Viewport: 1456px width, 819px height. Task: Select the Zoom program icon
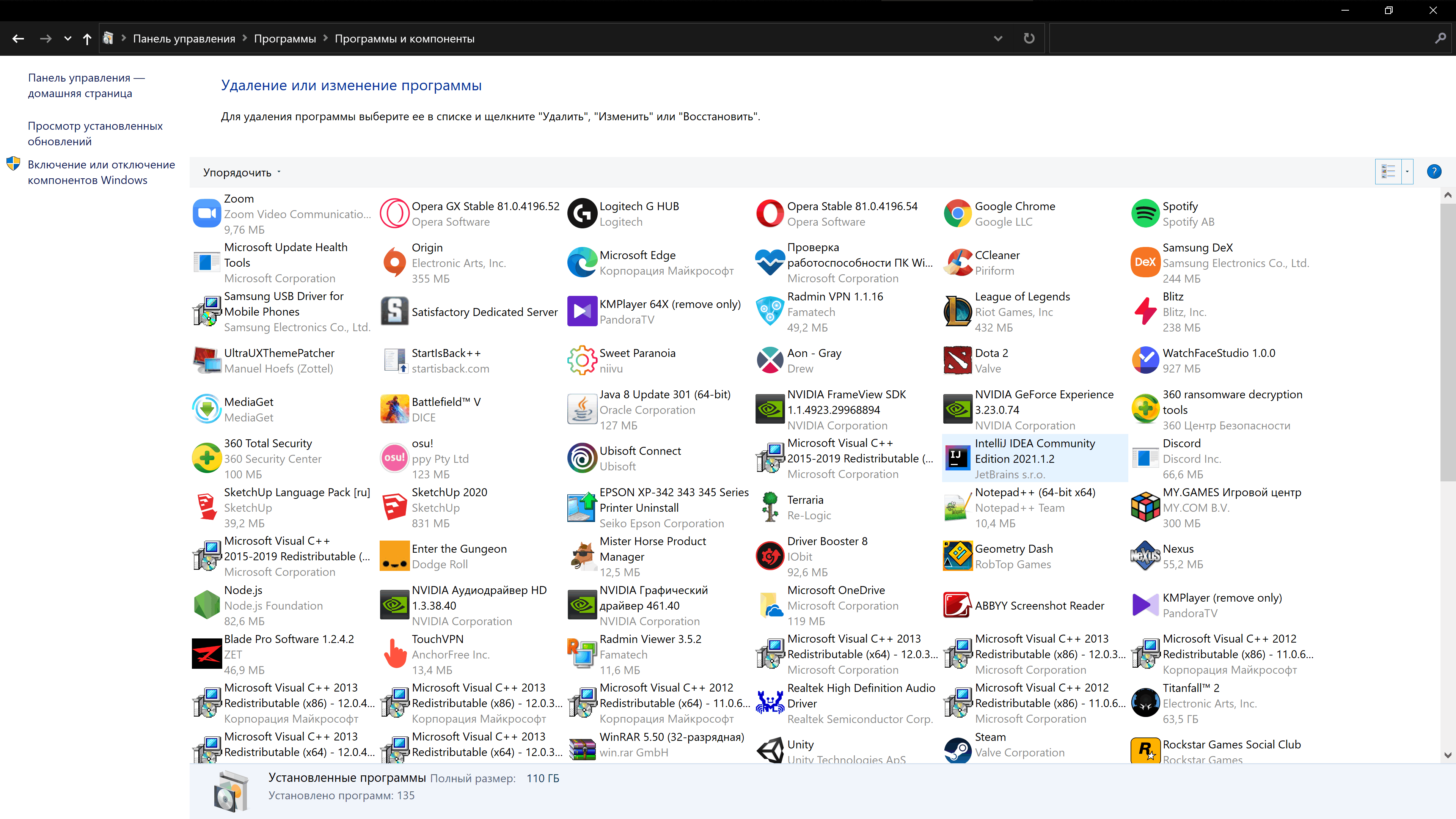(206, 214)
